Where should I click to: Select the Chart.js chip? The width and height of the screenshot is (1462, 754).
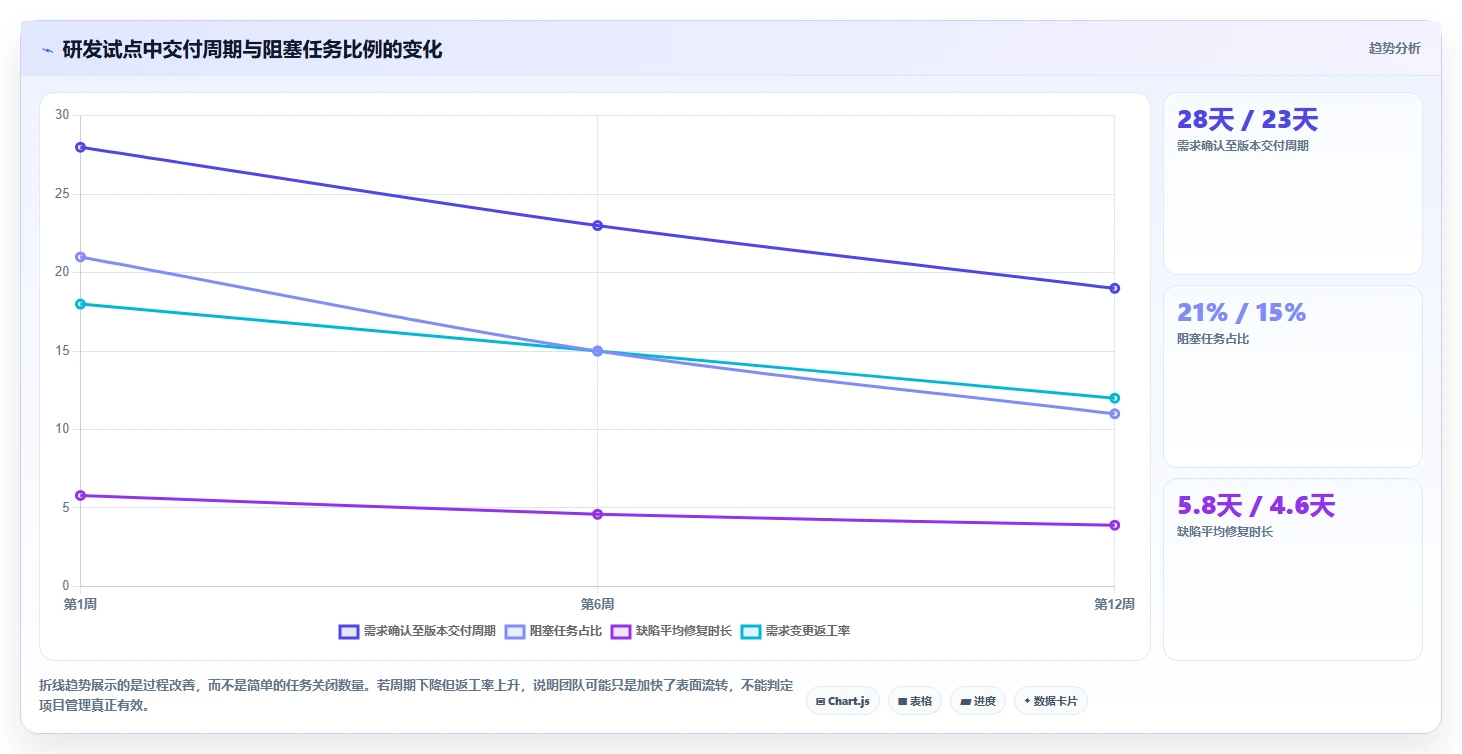(x=842, y=701)
